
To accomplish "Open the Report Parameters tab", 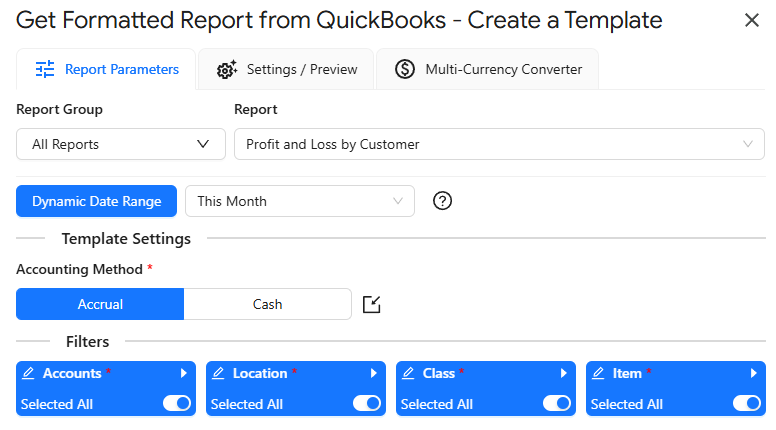I will click(106, 69).
